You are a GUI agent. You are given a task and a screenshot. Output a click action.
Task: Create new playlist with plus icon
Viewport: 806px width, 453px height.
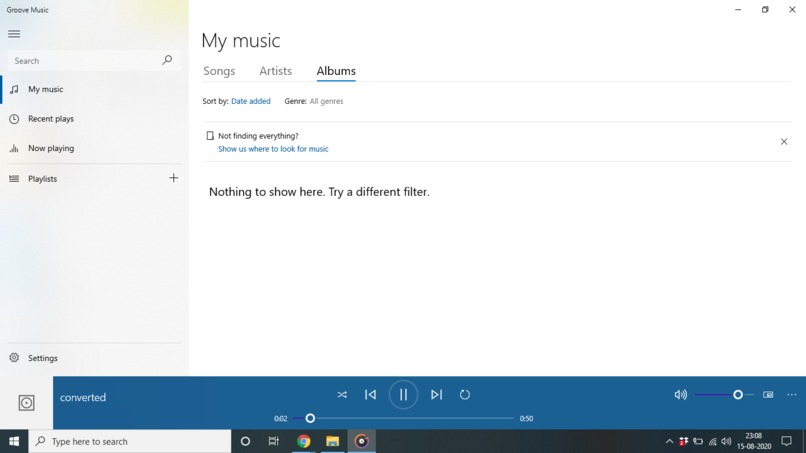pyautogui.click(x=174, y=178)
